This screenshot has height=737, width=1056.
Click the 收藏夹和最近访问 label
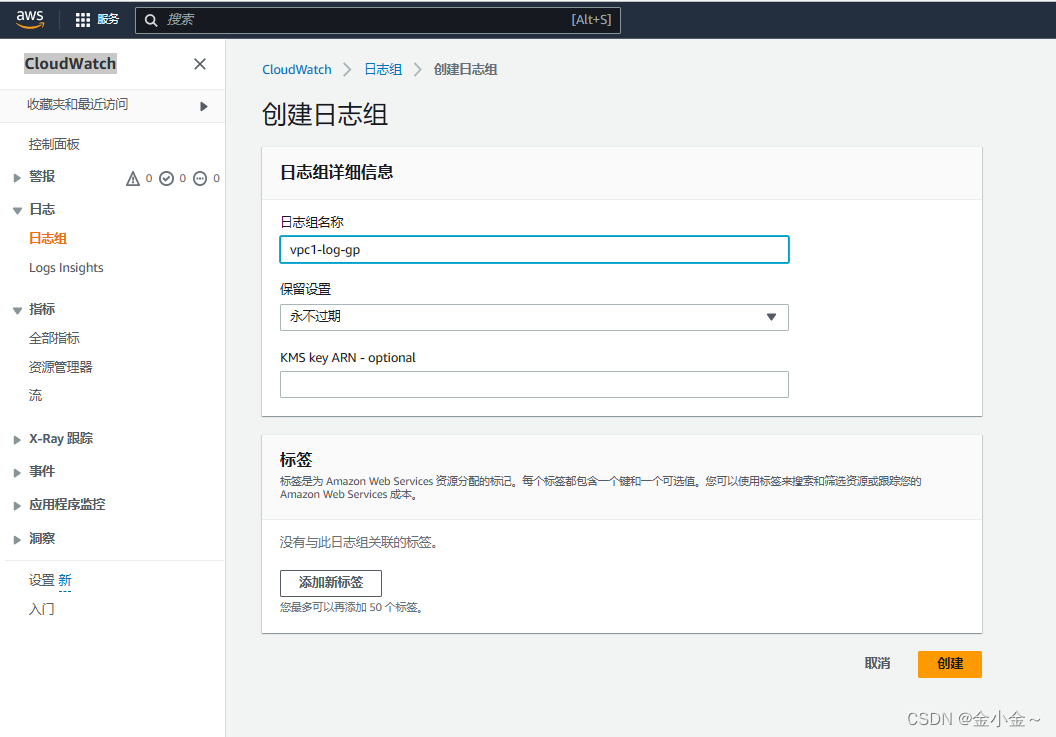coord(77,104)
